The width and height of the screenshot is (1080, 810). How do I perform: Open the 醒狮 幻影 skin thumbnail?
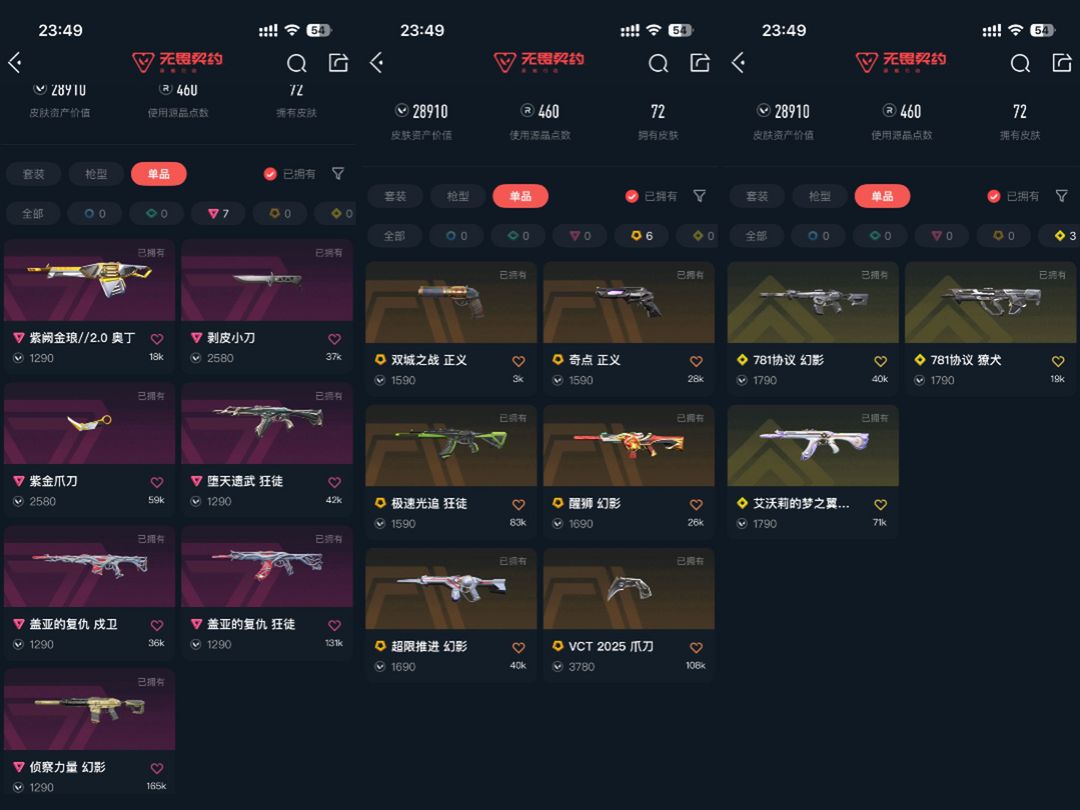628,446
